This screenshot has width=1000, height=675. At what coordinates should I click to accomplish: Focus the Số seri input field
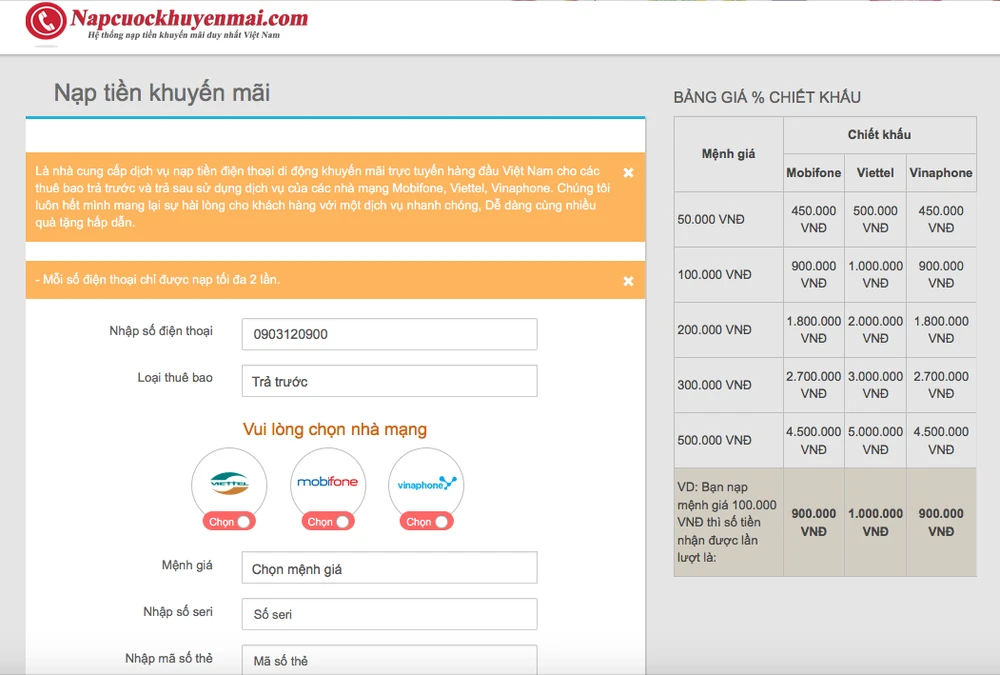coord(389,614)
